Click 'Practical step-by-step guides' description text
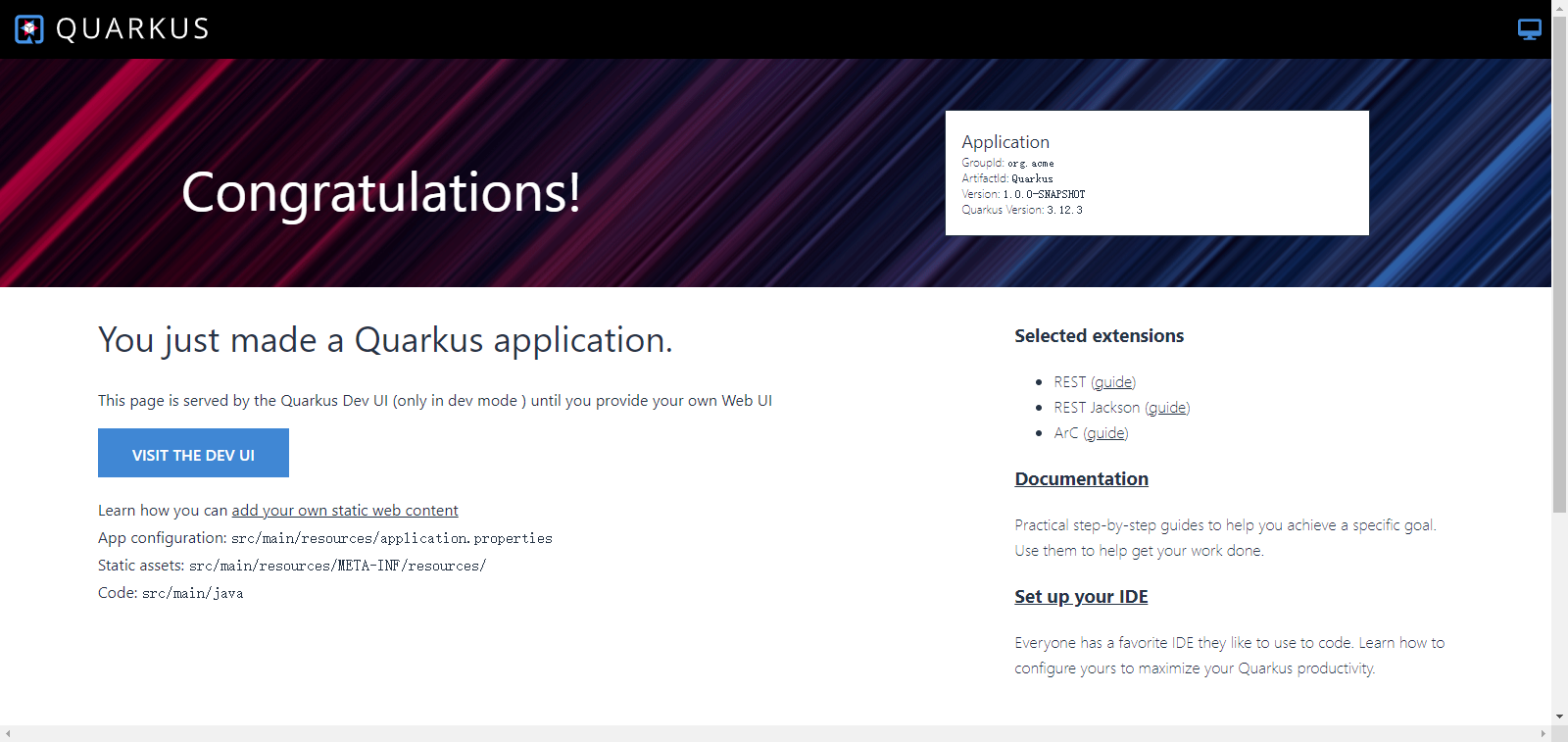The height and width of the screenshot is (742, 1568). point(1226,538)
